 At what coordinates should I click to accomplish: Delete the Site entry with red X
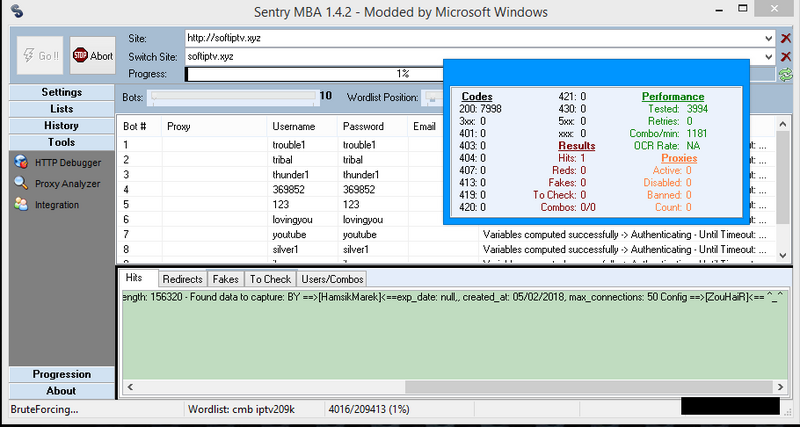click(x=786, y=38)
